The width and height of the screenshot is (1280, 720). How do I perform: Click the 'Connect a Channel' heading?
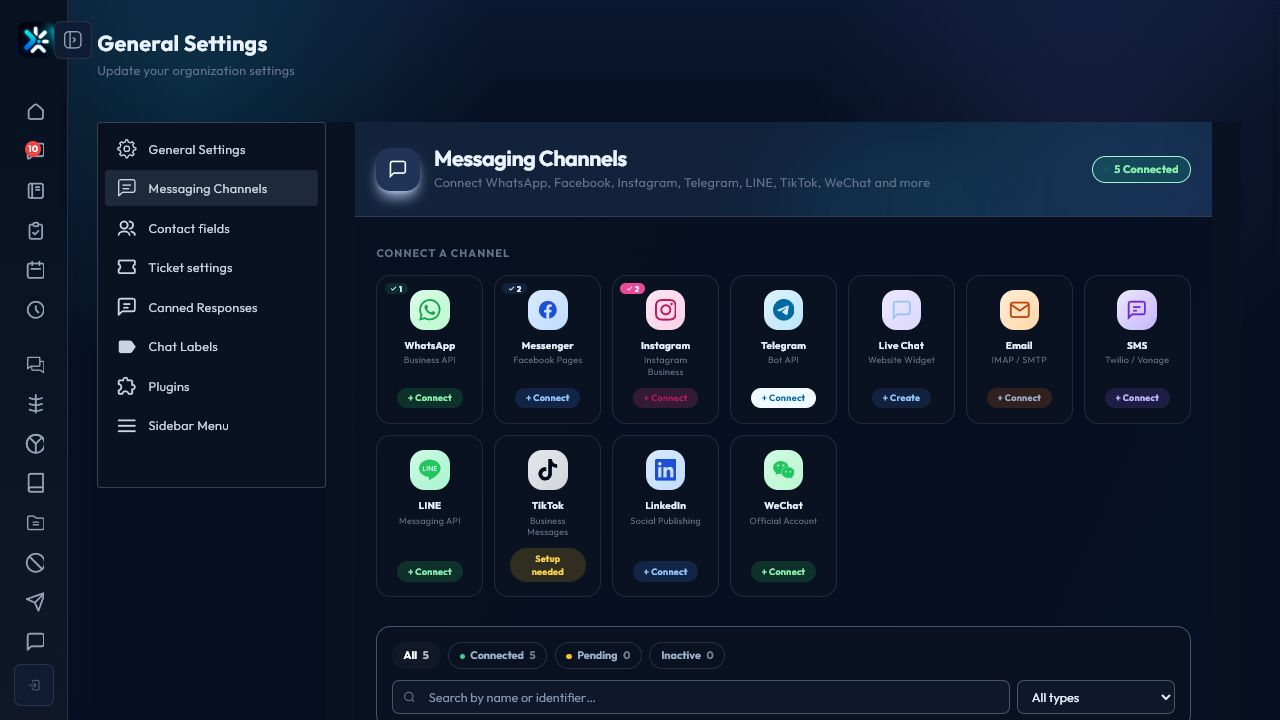(x=443, y=253)
